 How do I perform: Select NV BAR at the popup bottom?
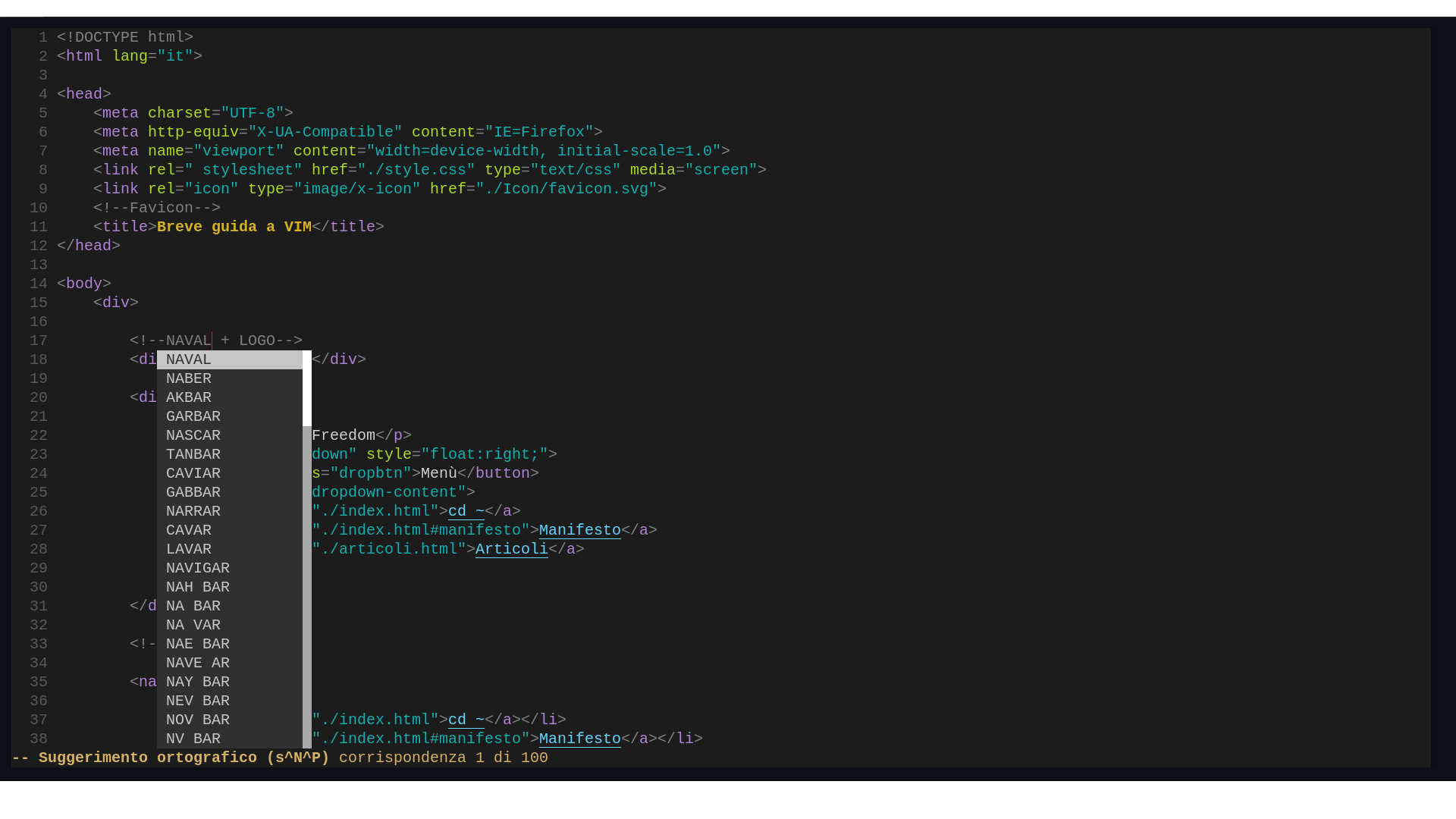pos(194,739)
